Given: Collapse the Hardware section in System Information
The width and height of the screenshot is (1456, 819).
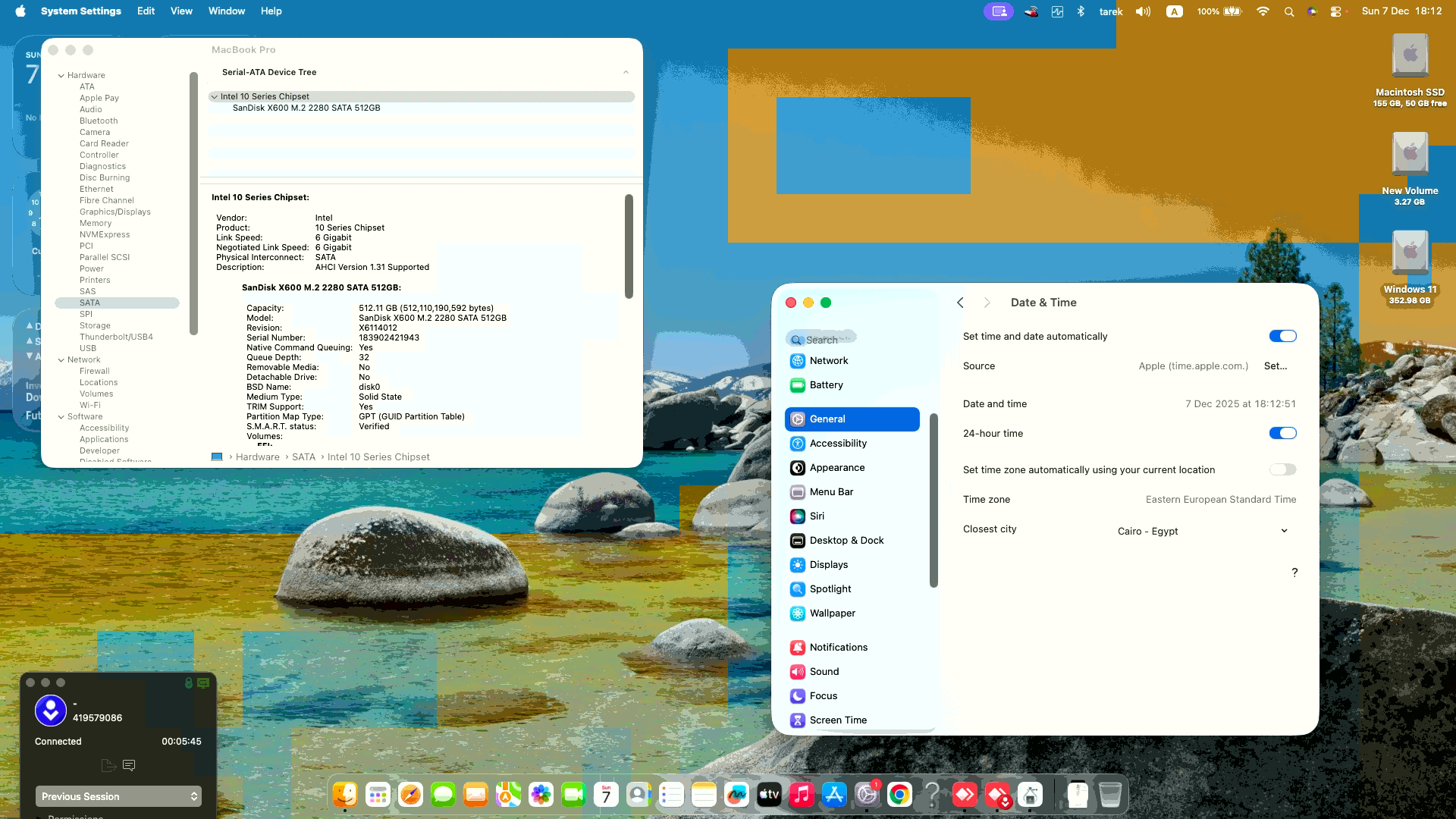Looking at the screenshot, I should coord(61,75).
